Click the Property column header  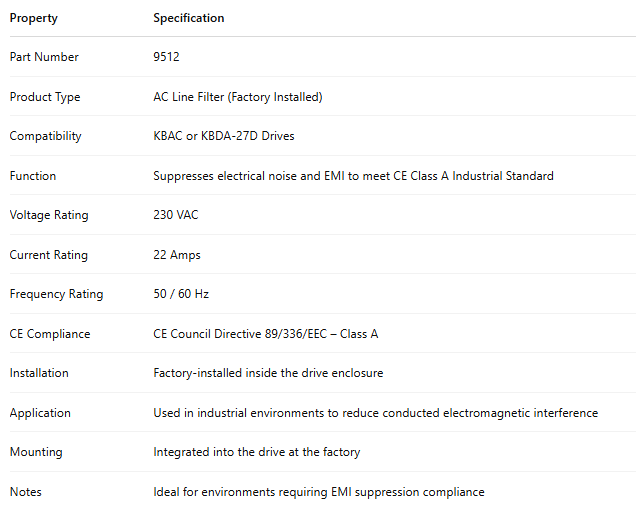click(34, 18)
